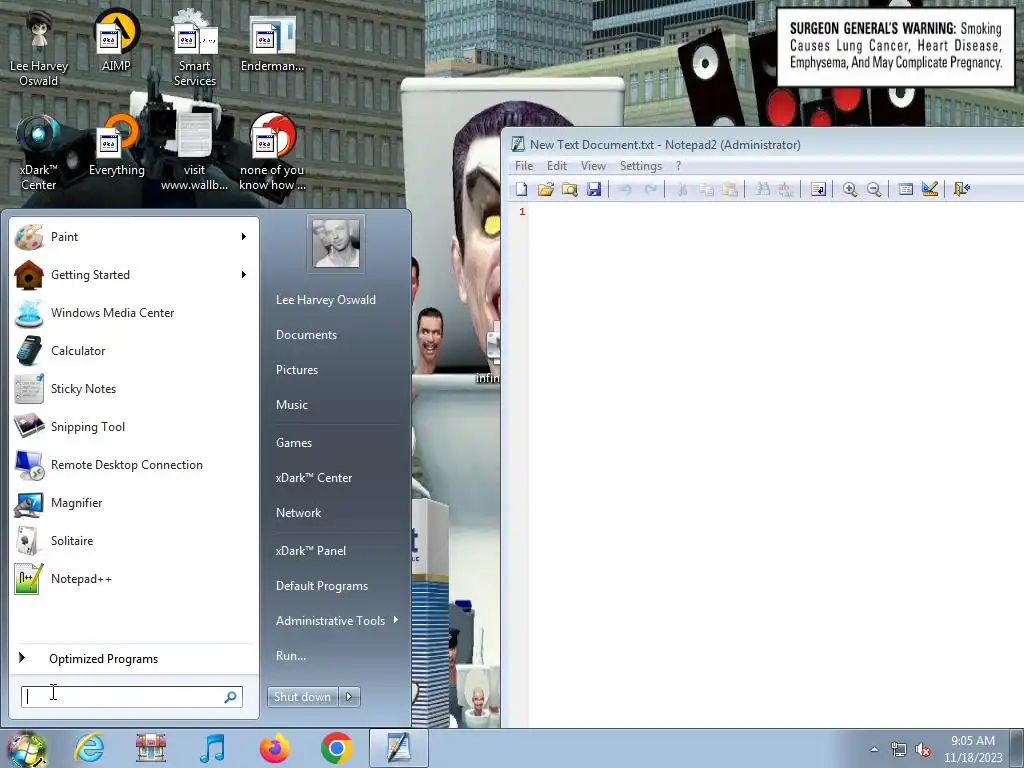Screen dimensions: 1024x768
Task: Launch Notepad++ from the Start menu
Action: [134, 579]
